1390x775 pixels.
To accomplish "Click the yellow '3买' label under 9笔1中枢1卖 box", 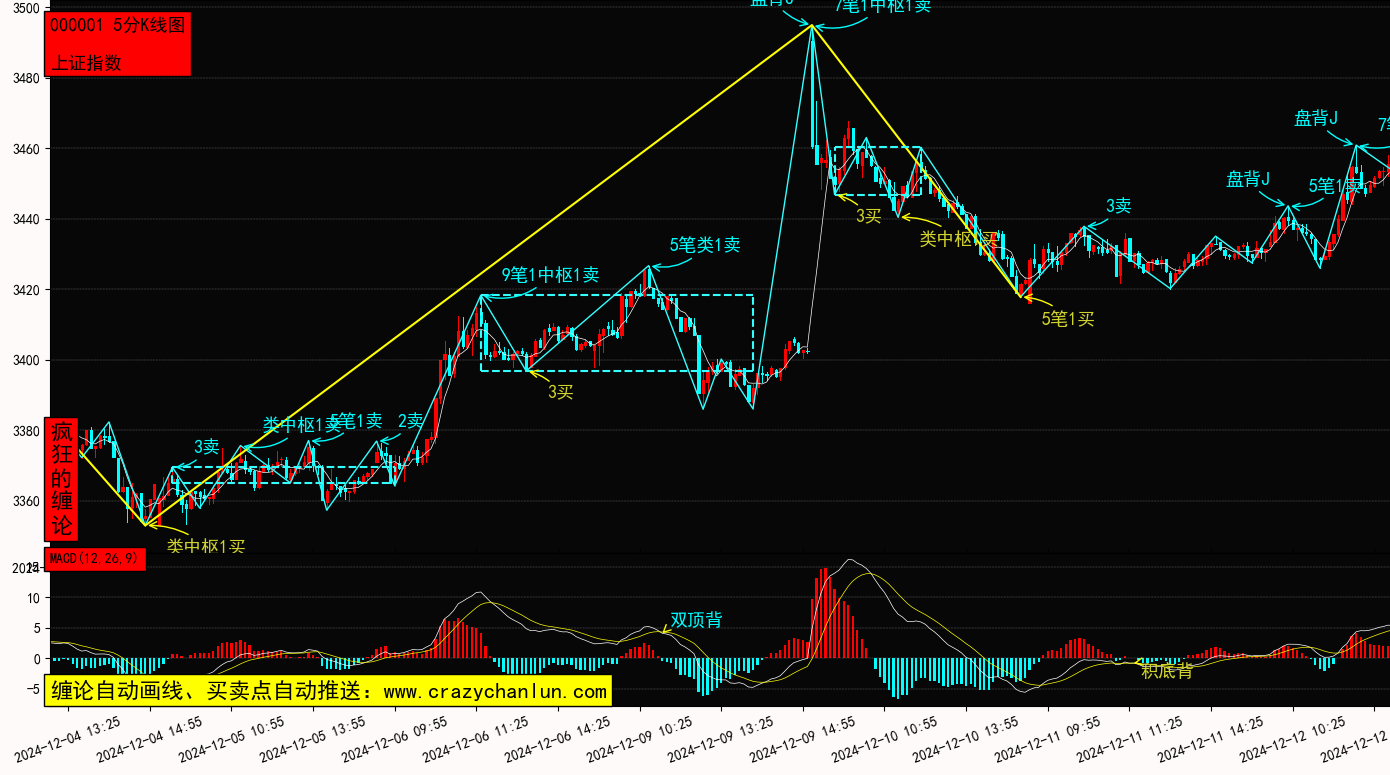I will tap(561, 392).
